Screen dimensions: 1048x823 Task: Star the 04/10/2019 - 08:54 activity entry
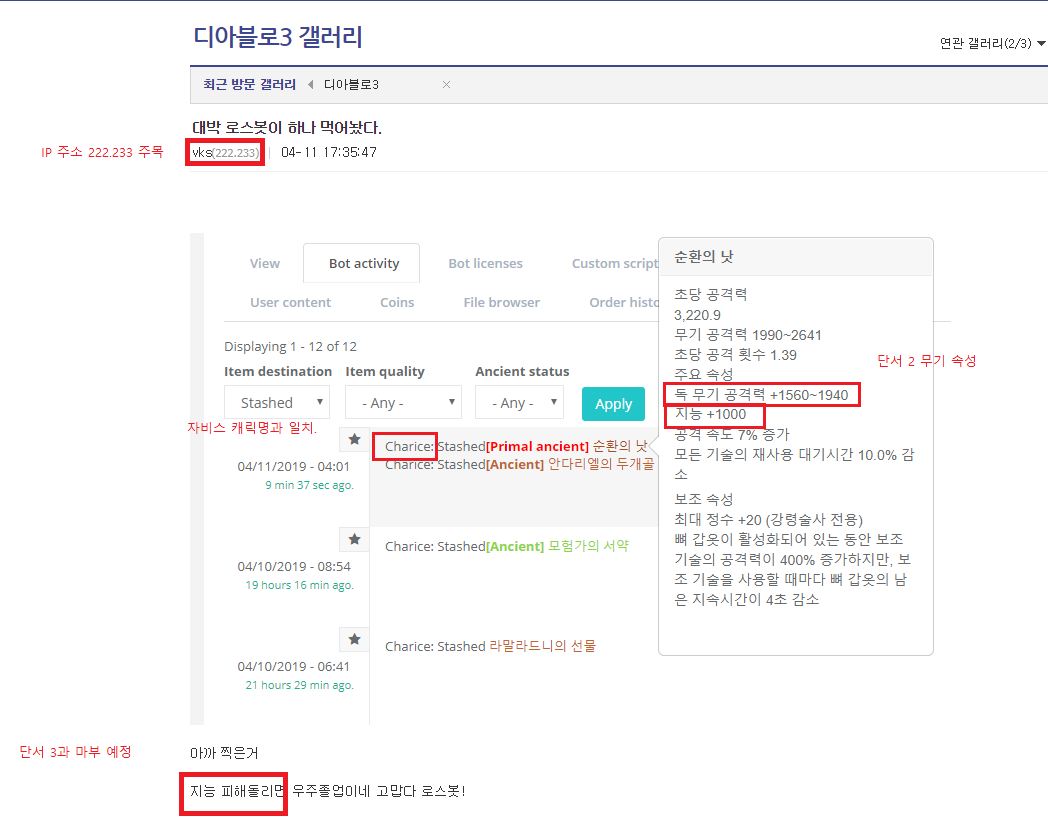tap(354, 540)
